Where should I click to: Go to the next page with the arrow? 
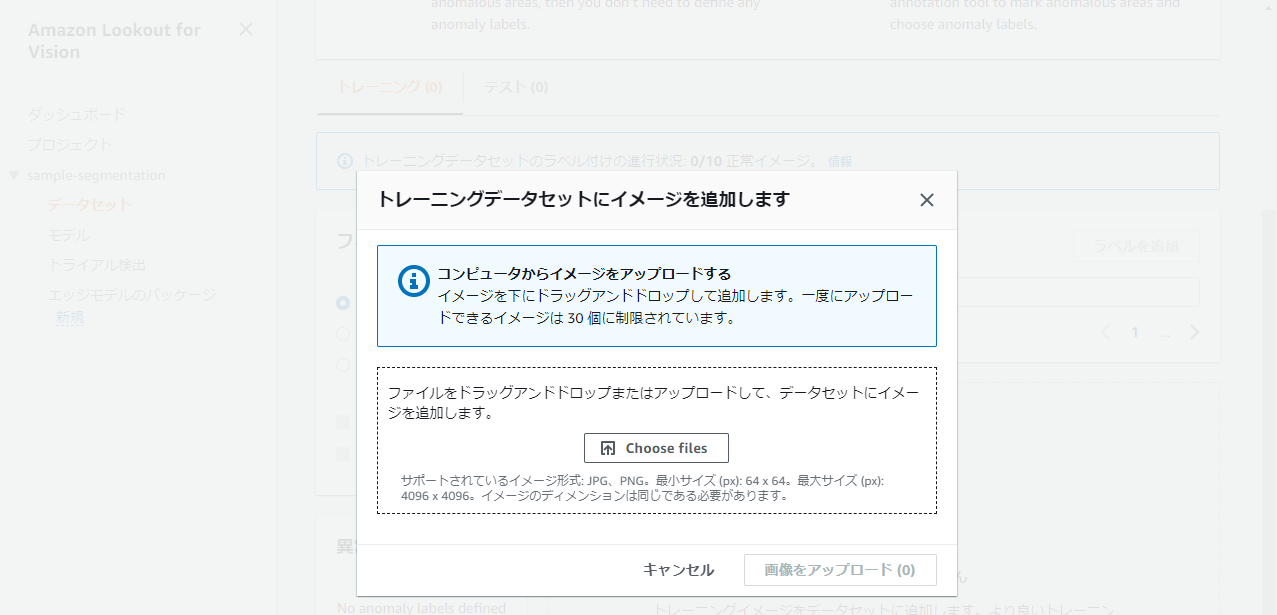pos(1195,333)
